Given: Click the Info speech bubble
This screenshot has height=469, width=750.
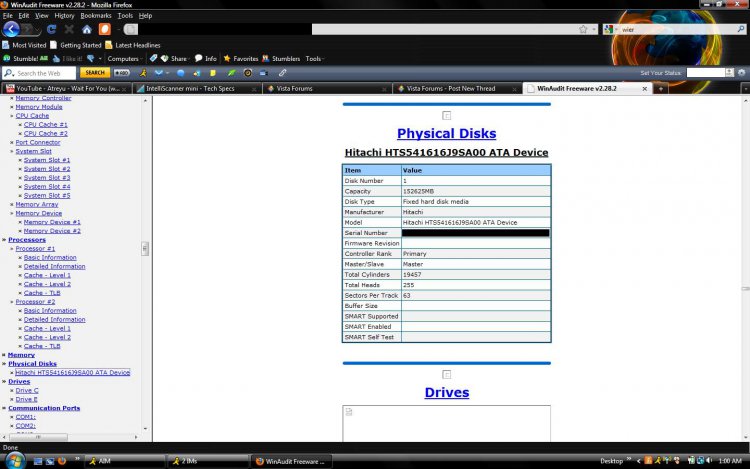Looking at the screenshot, I should 206,58.
